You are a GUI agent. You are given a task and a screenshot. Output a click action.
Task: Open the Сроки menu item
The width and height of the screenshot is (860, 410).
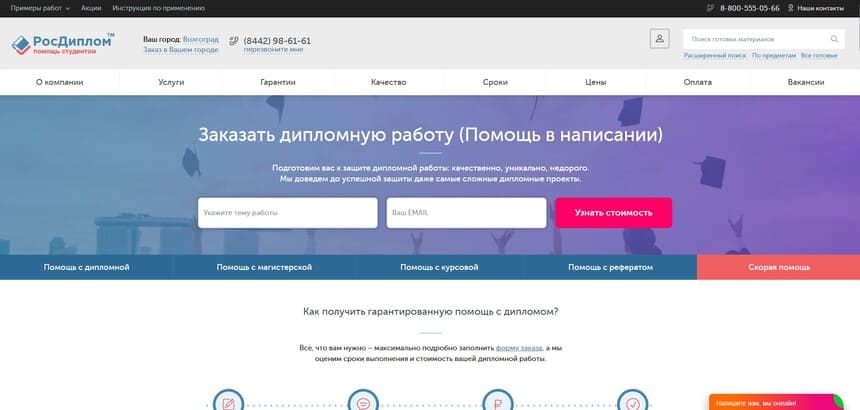[x=495, y=82]
